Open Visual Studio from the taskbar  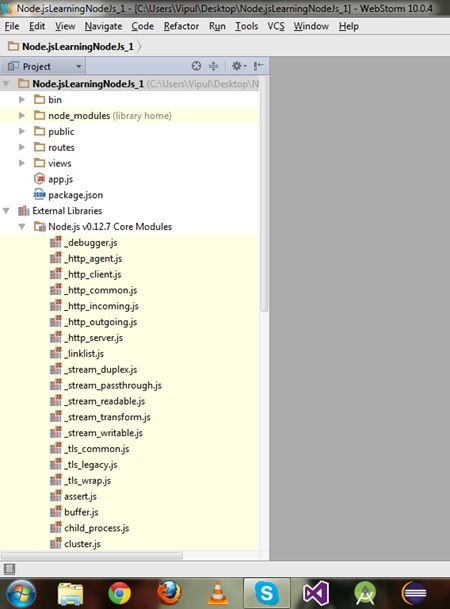pyautogui.click(x=316, y=594)
